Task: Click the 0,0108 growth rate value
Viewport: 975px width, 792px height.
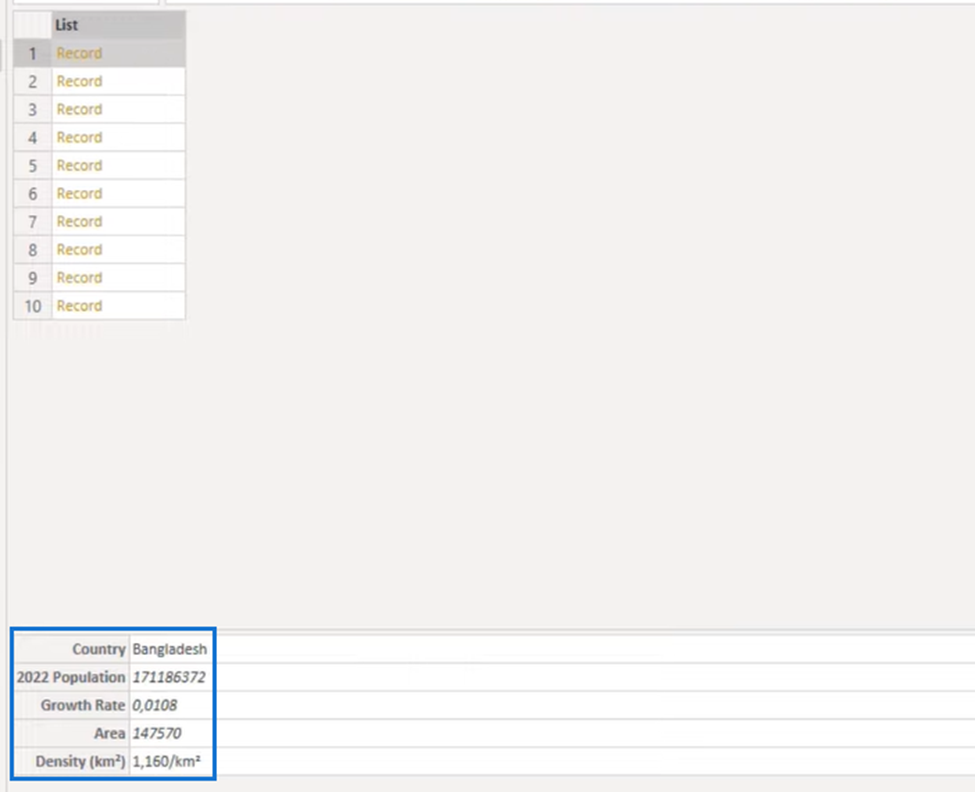Action: [155, 705]
